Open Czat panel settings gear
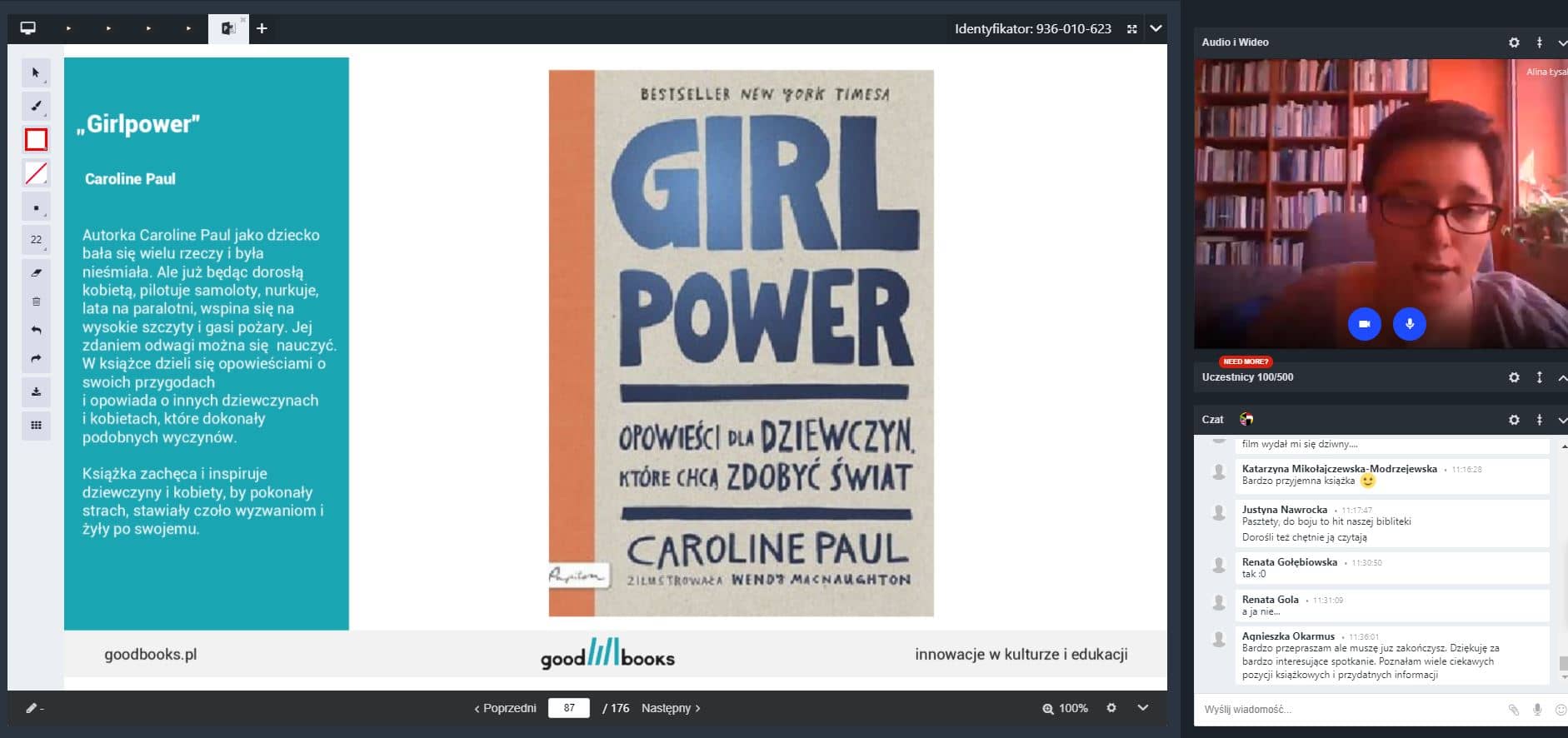Screen dimensions: 1568x738 click(x=1514, y=420)
